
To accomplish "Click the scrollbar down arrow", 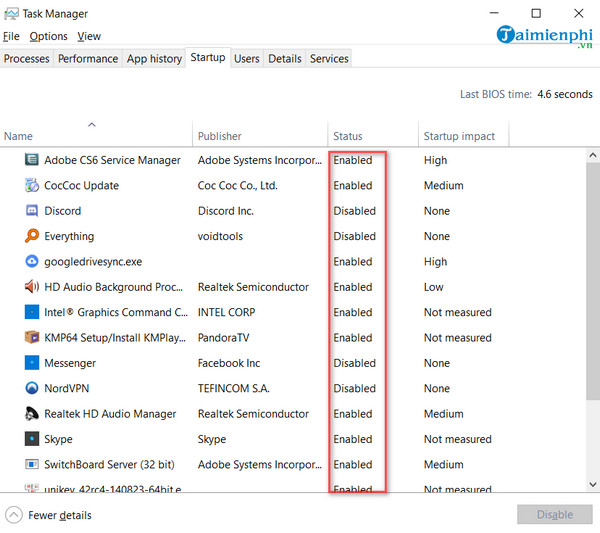I will click(x=593, y=484).
